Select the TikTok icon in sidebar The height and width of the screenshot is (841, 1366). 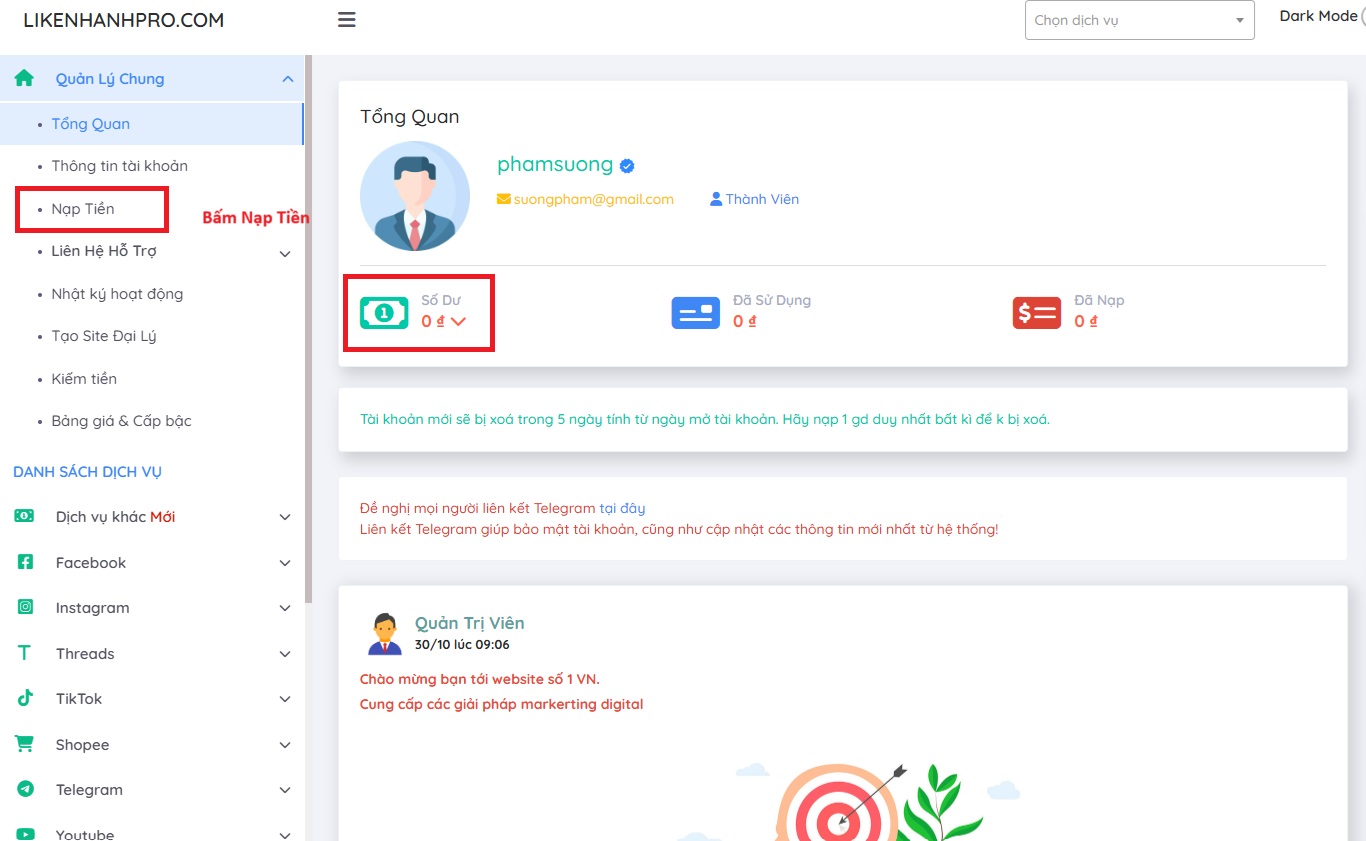point(24,698)
